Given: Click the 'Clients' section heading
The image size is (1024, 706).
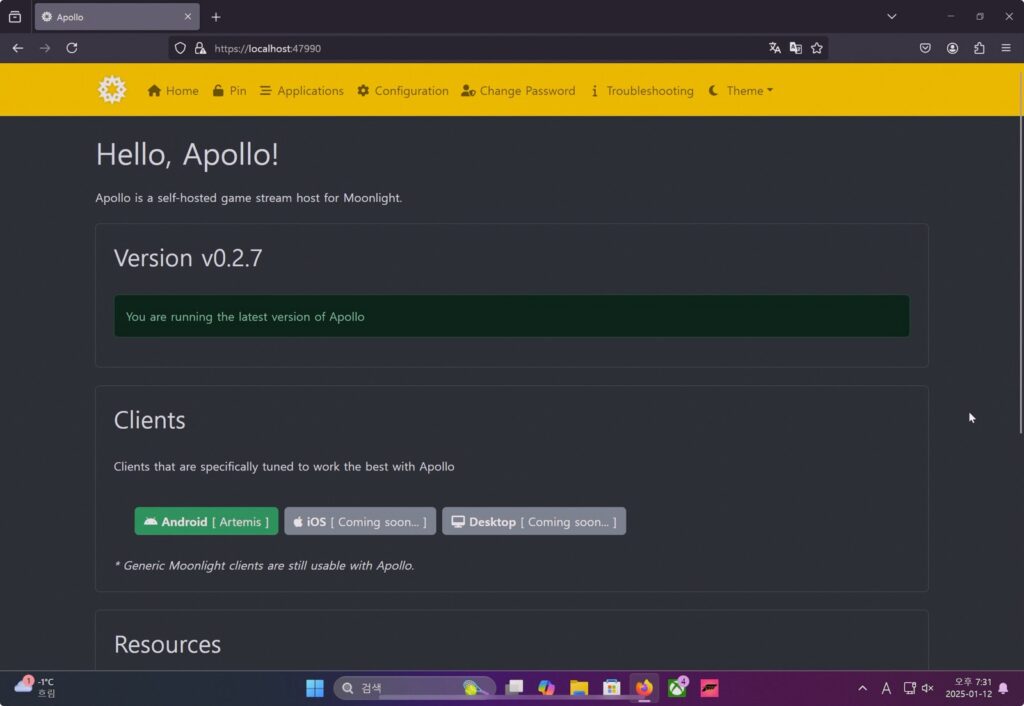Looking at the screenshot, I should tap(150, 420).
